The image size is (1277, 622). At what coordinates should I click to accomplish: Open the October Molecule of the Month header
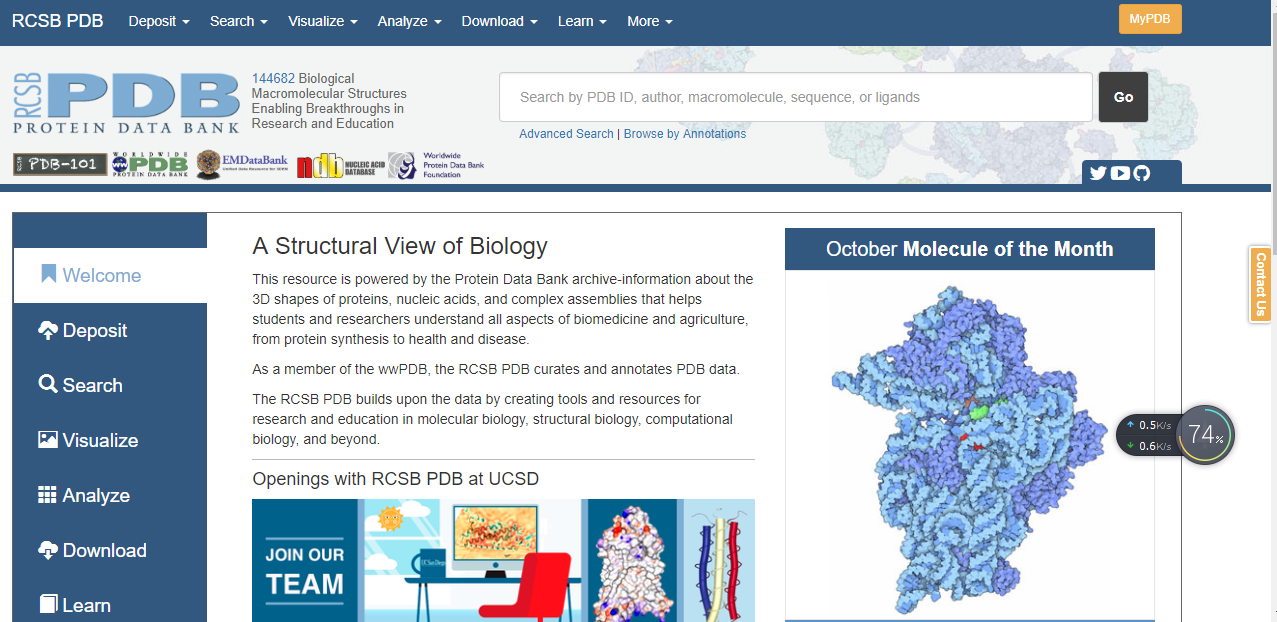pos(970,249)
